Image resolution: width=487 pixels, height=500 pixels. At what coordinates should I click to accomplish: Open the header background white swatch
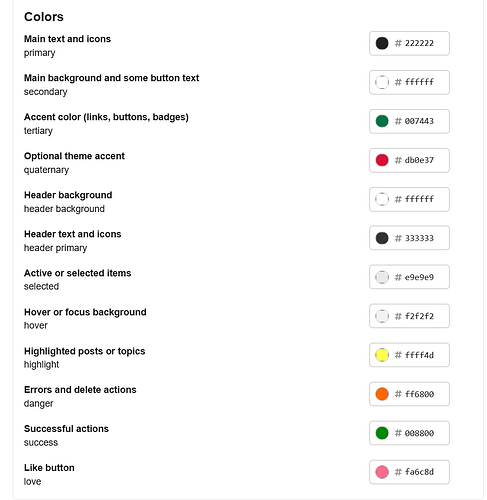tap(382, 199)
